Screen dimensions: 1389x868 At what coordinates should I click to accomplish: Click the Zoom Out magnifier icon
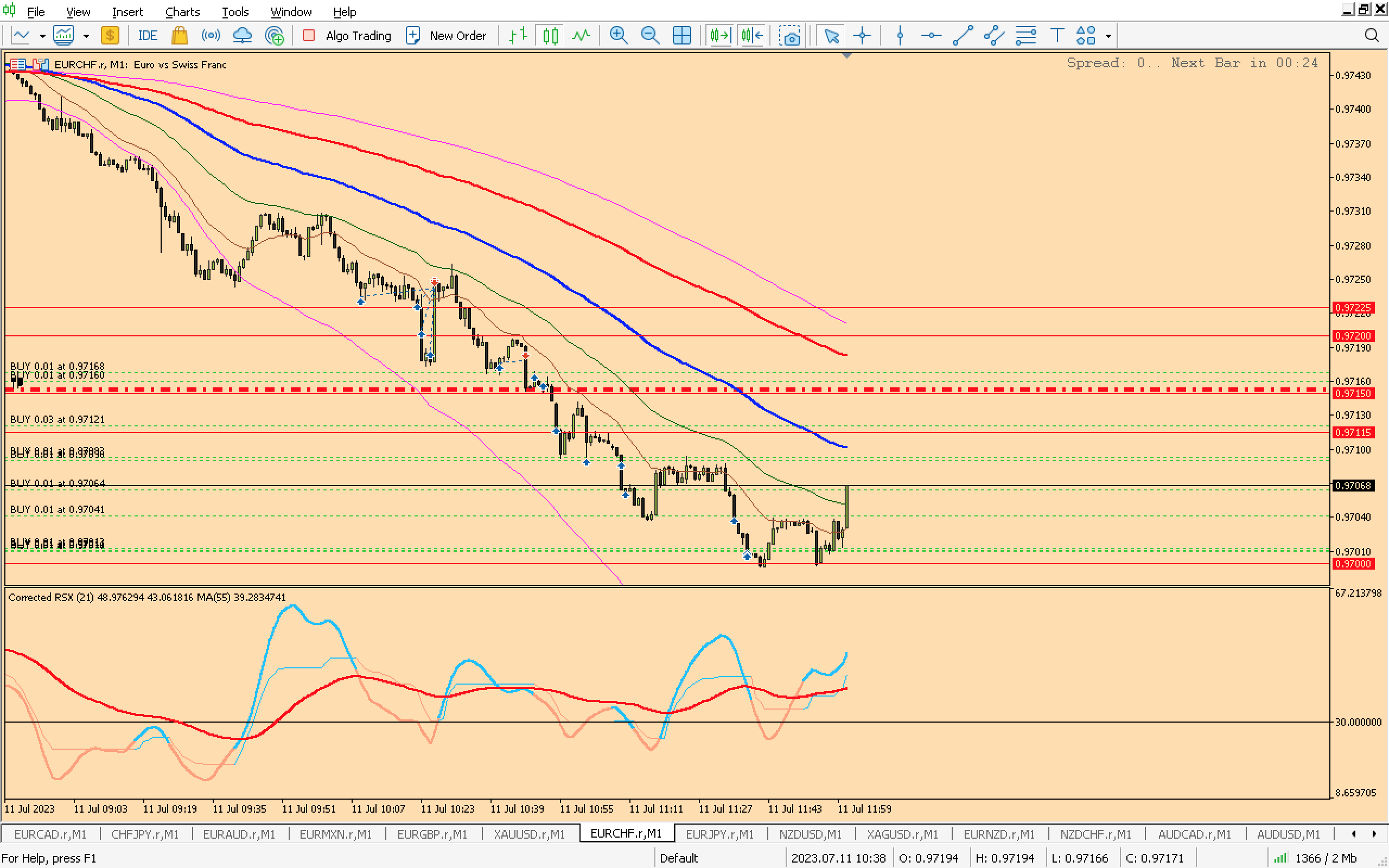[649, 36]
